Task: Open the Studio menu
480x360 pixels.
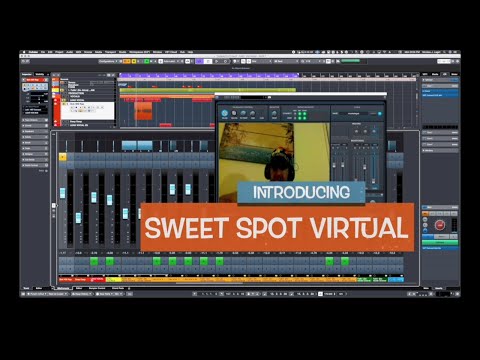Action: click(x=122, y=52)
